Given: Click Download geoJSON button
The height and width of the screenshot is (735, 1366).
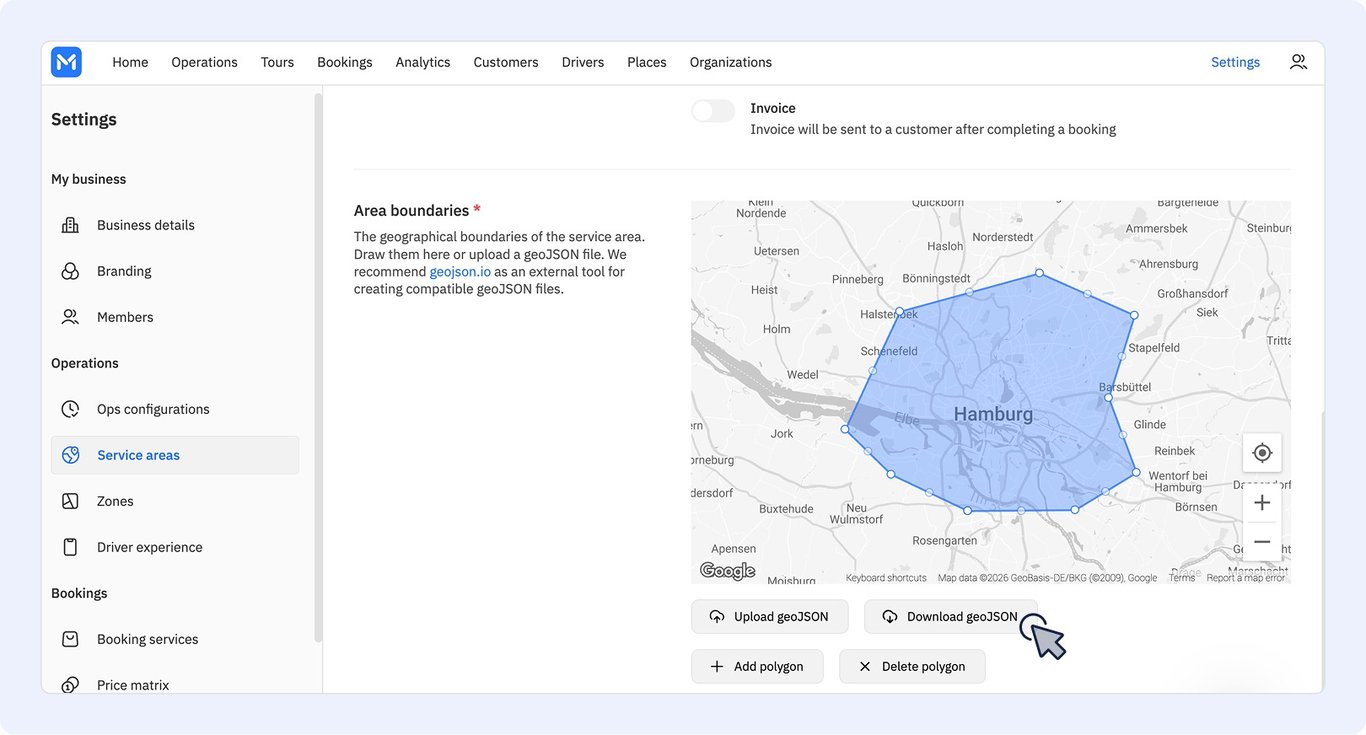Looking at the screenshot, I should tap(950, 617).
